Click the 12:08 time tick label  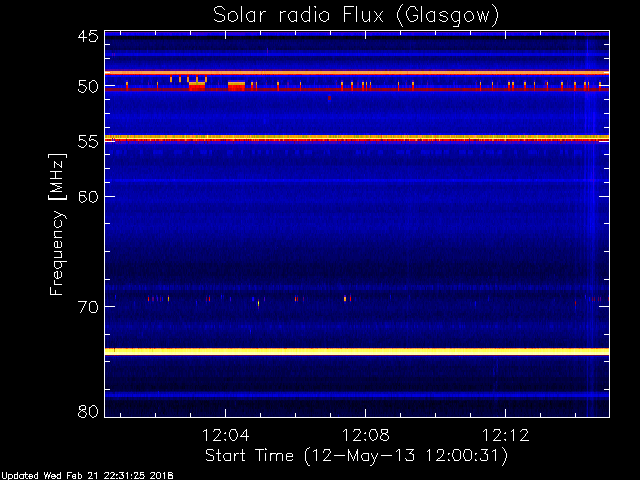365,435
